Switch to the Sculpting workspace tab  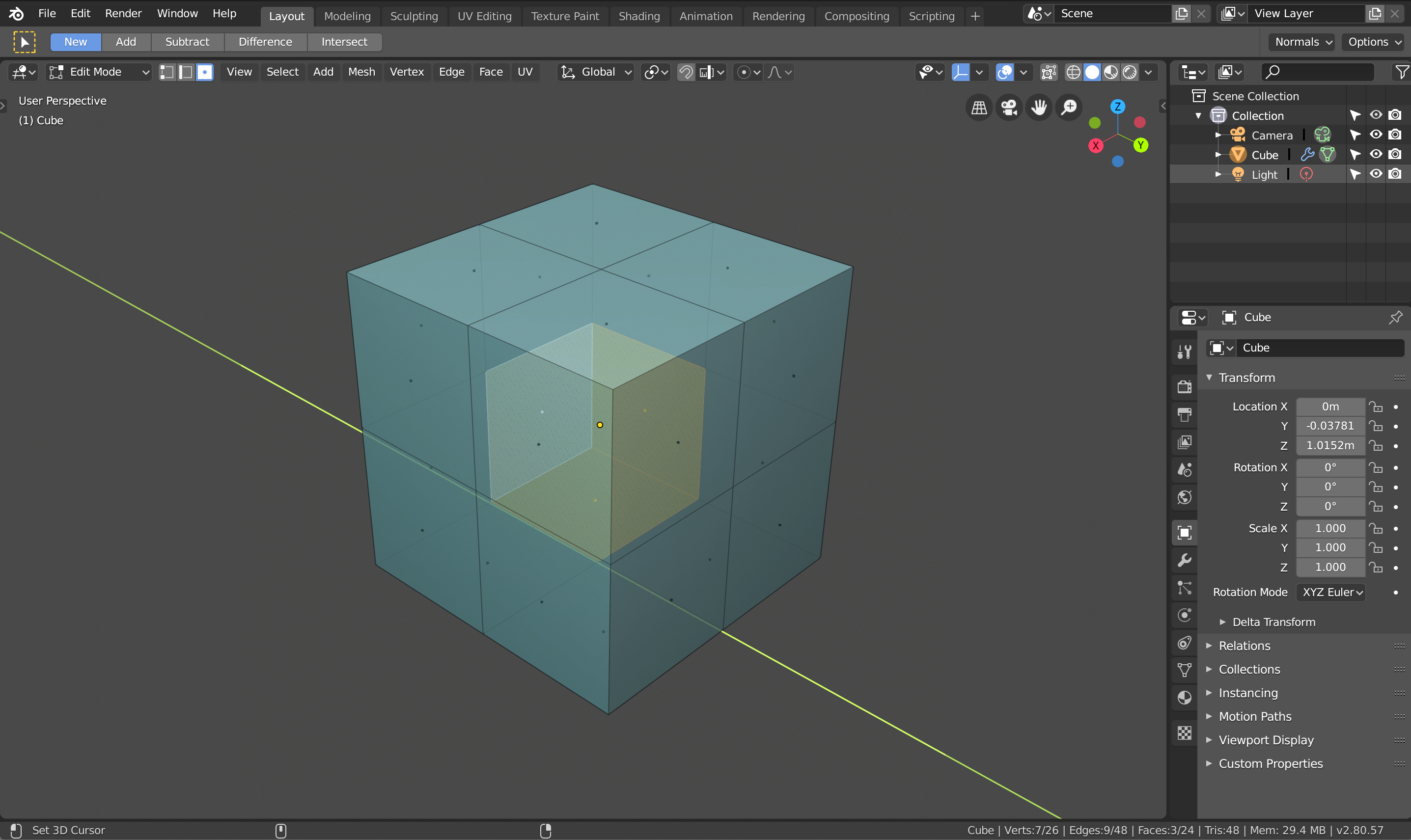[x=414, y=16]
